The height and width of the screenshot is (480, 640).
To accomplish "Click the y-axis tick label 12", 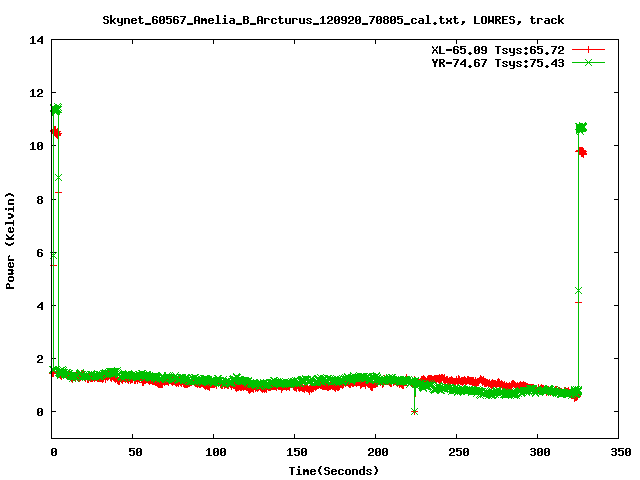I will [36, 93].
